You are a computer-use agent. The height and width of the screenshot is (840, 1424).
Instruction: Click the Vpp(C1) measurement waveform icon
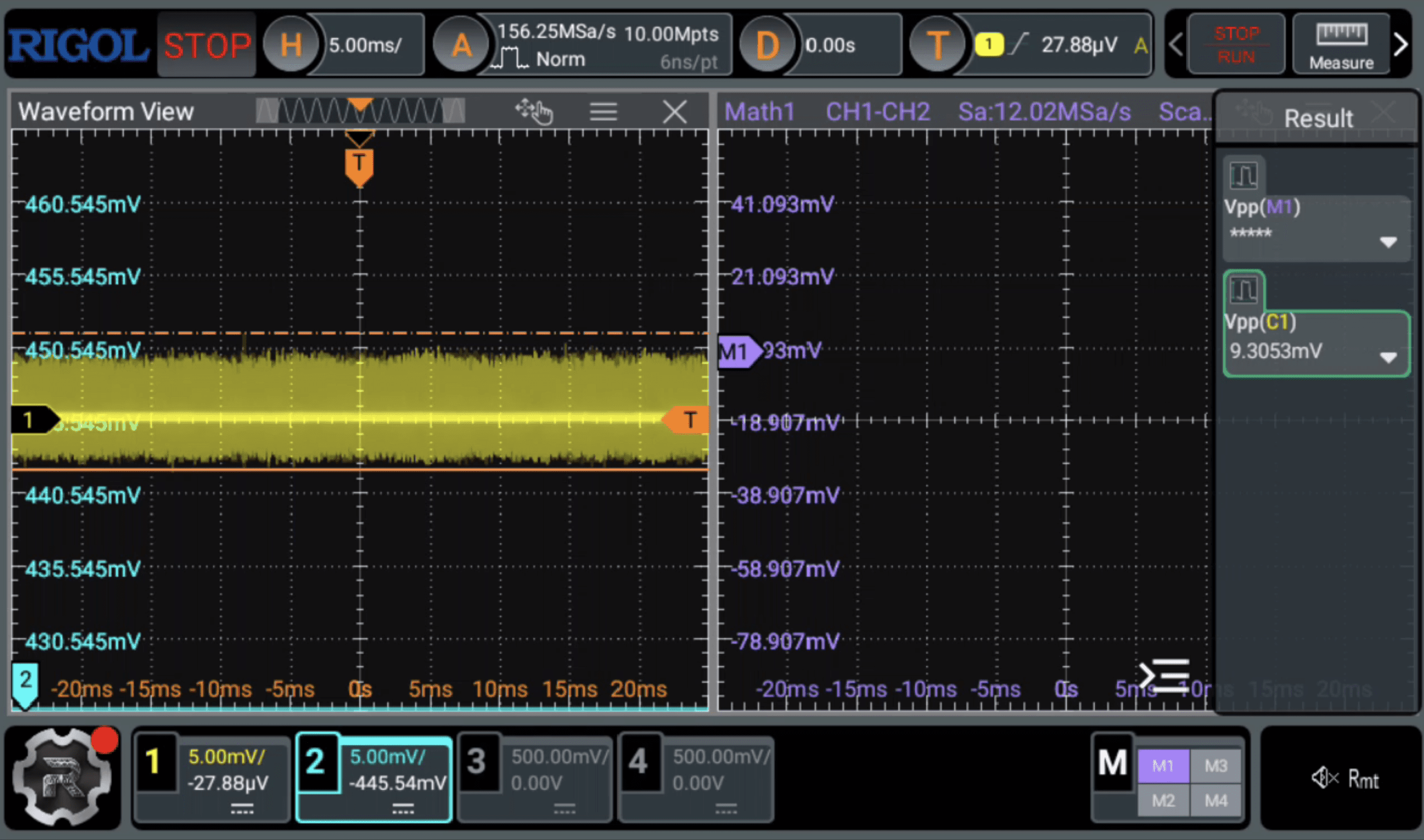(x=1244, y=291)
